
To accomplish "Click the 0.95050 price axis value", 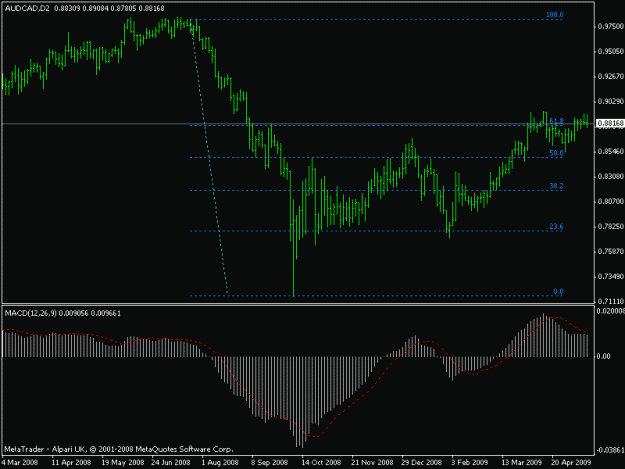I will point(611,52).
